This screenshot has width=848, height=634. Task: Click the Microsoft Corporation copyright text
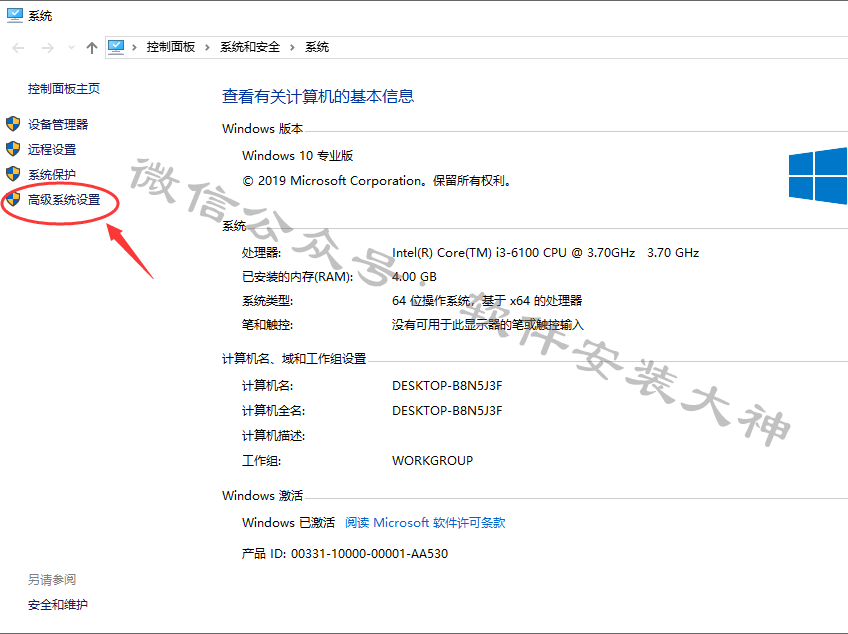(376, 181)
